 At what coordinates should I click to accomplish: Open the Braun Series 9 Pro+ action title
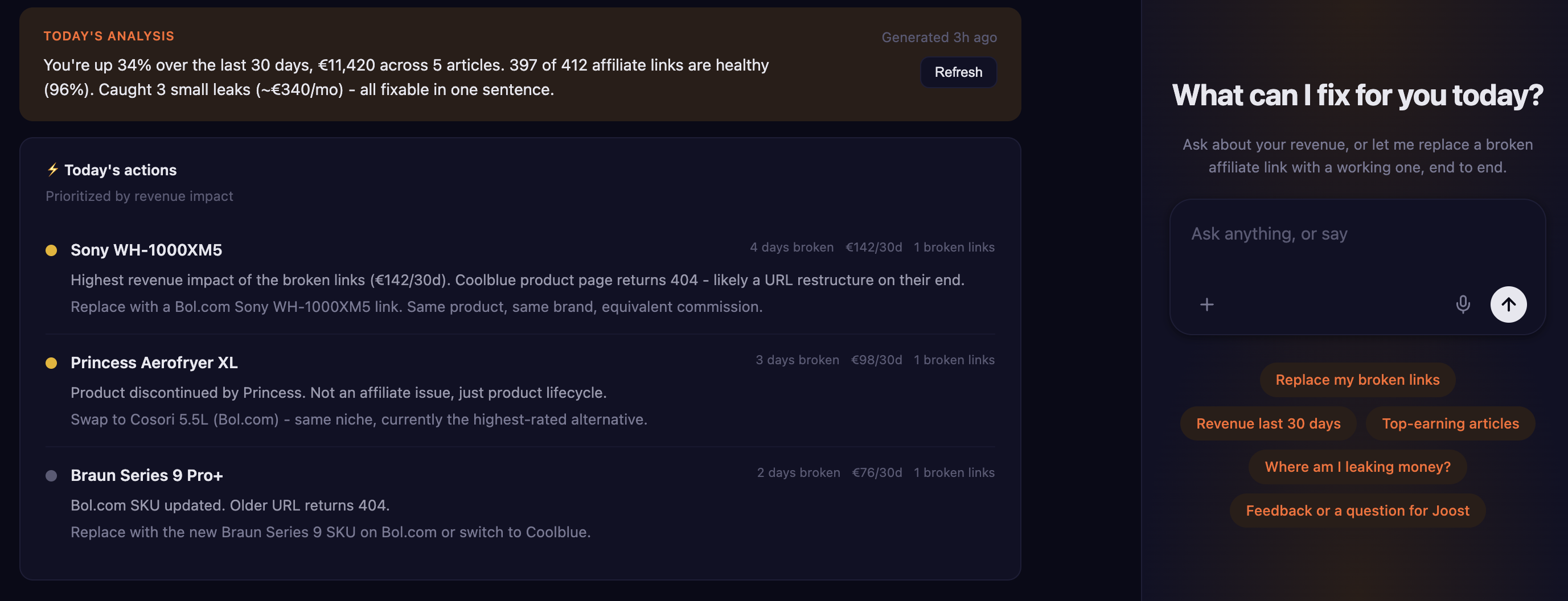click(x=147, y=475)
